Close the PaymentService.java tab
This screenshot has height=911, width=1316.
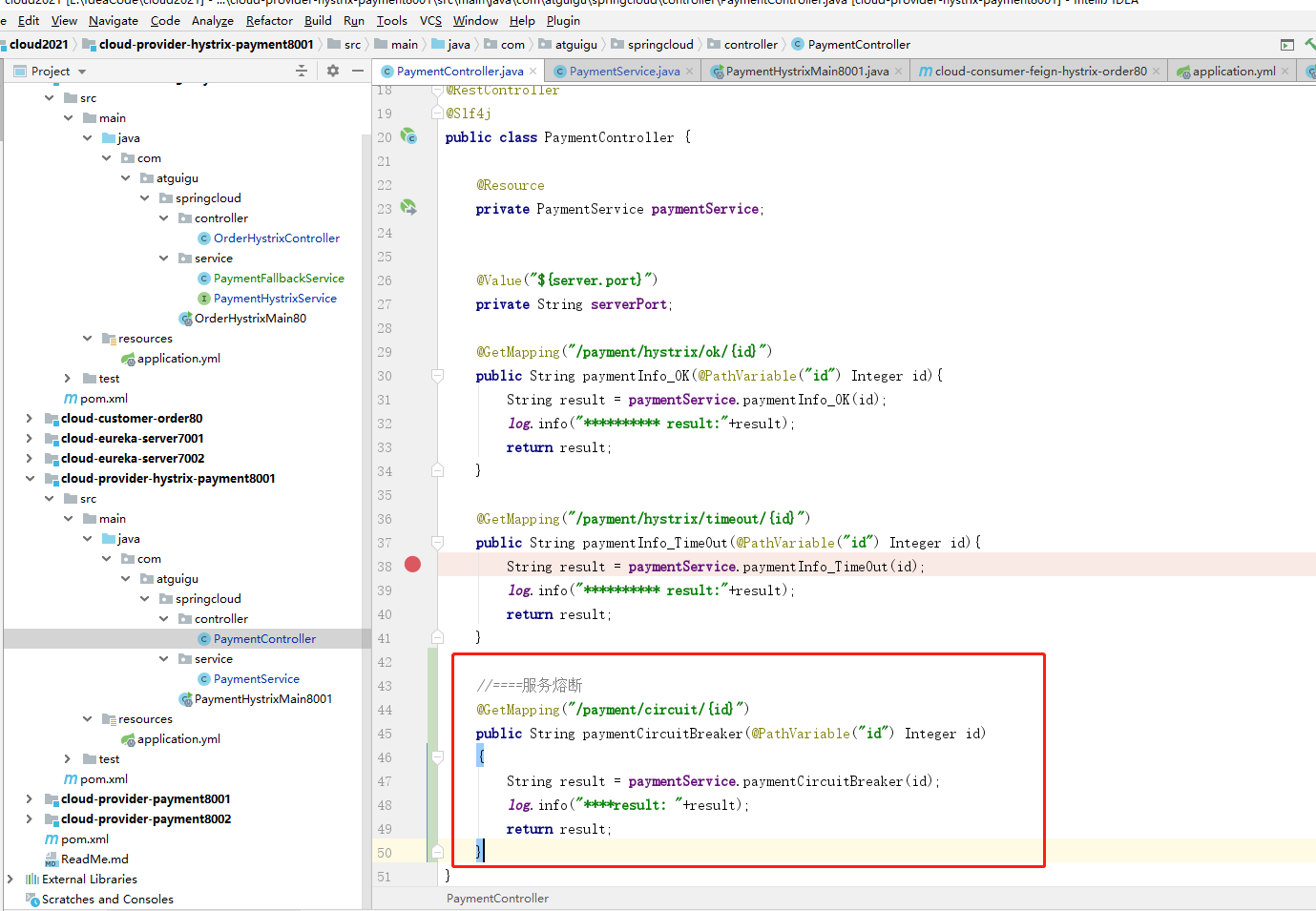(689, 72)
